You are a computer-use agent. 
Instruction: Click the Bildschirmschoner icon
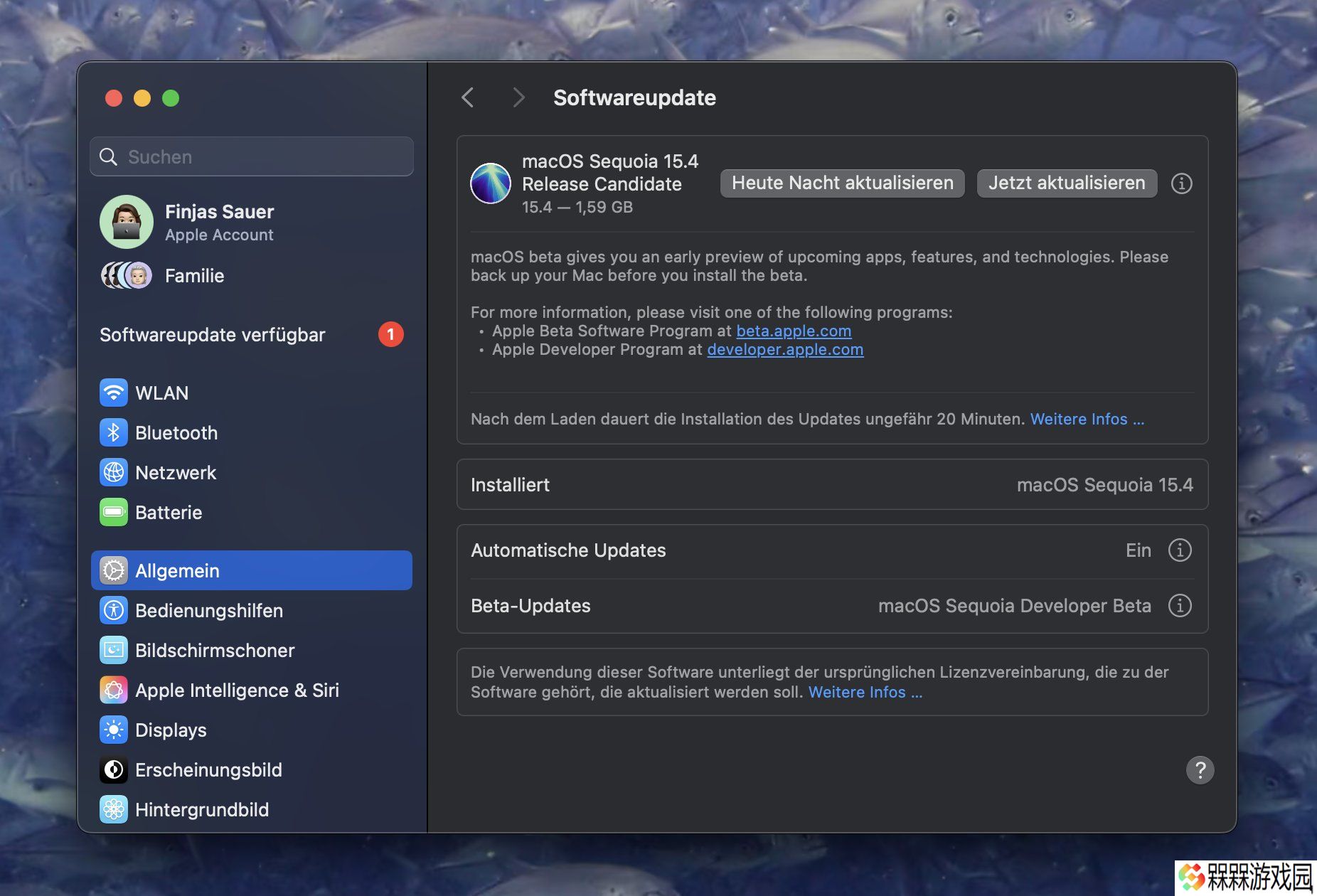114,650
